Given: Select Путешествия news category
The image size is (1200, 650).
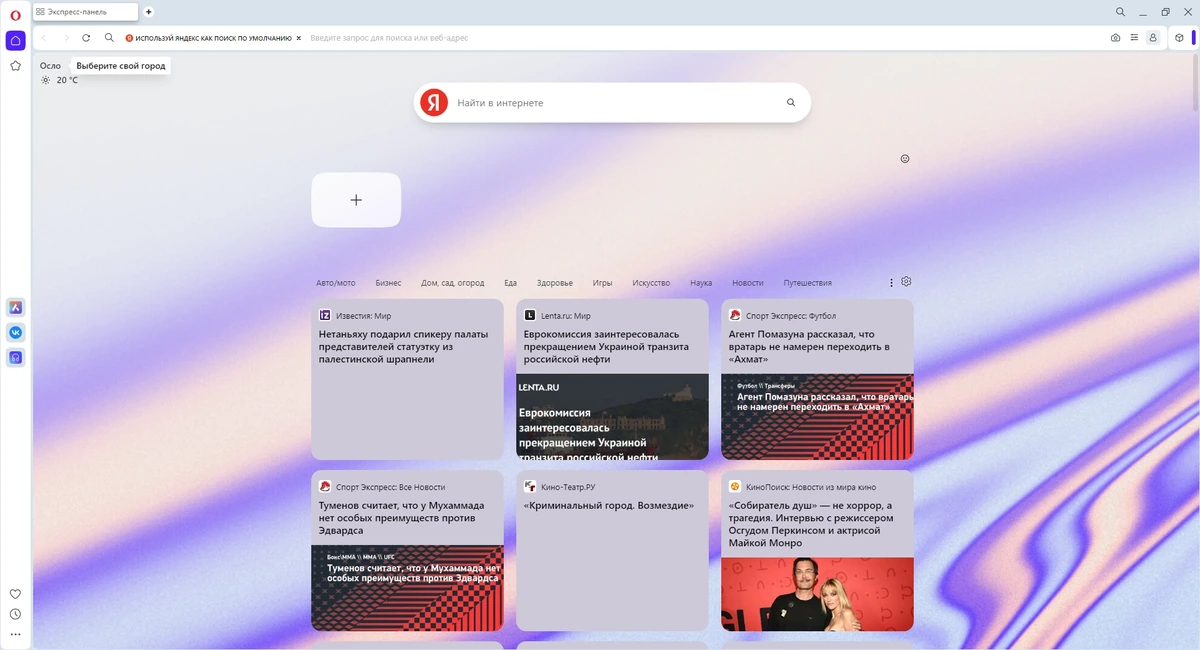Looking at the screenshot, I should (808, 283).
